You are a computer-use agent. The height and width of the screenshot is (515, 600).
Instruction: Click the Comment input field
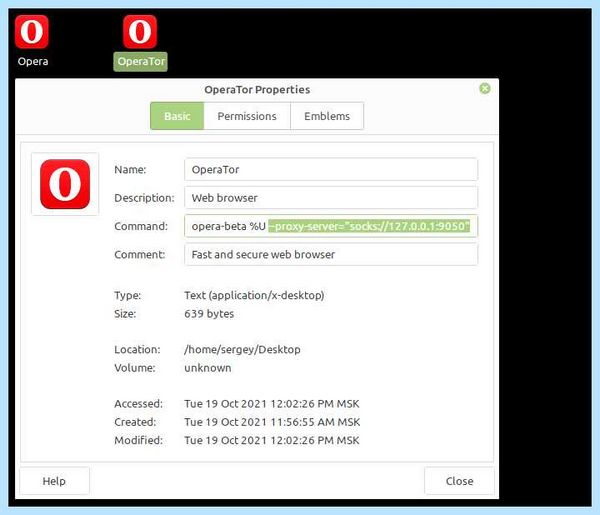coord(331,254)
